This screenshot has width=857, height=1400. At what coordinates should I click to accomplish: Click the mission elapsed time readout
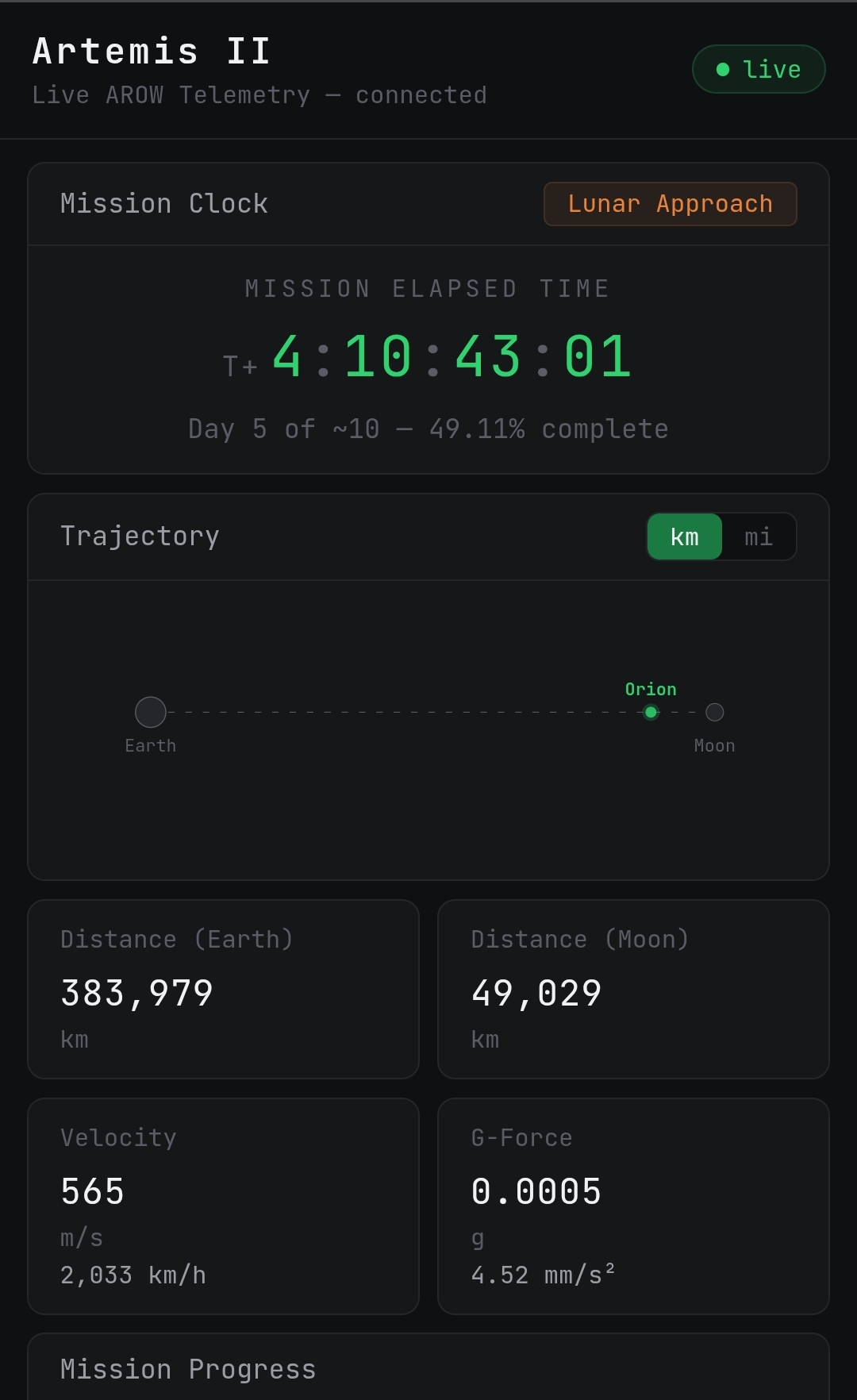click(451, 356)
